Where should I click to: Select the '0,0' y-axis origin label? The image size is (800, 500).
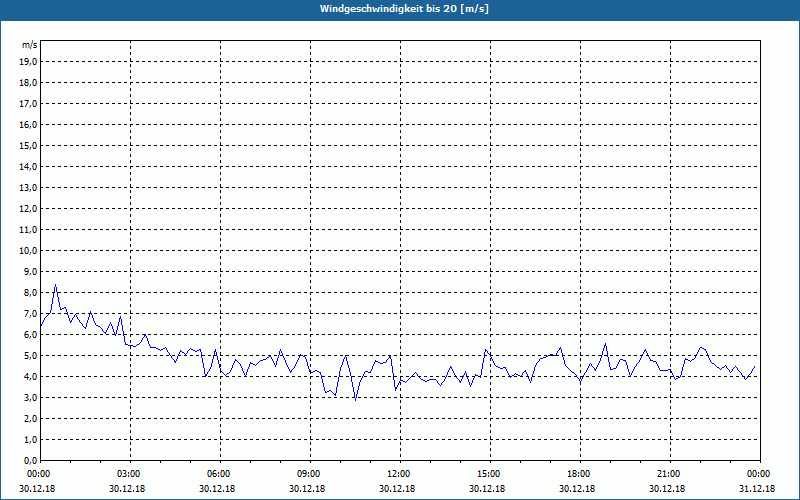pos(29,460)
